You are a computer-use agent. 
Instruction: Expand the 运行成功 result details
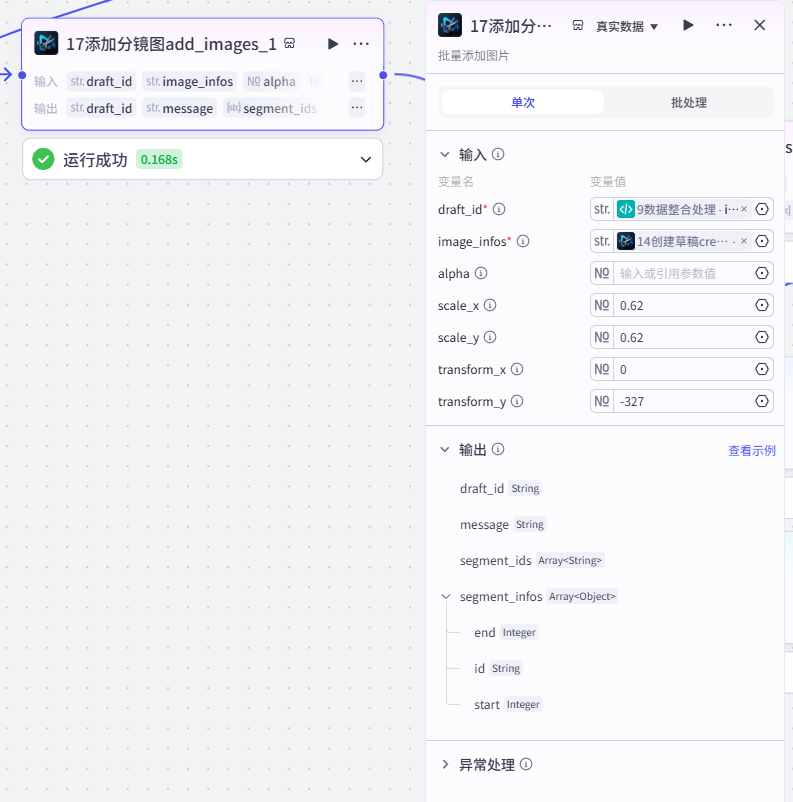point(366,160)
